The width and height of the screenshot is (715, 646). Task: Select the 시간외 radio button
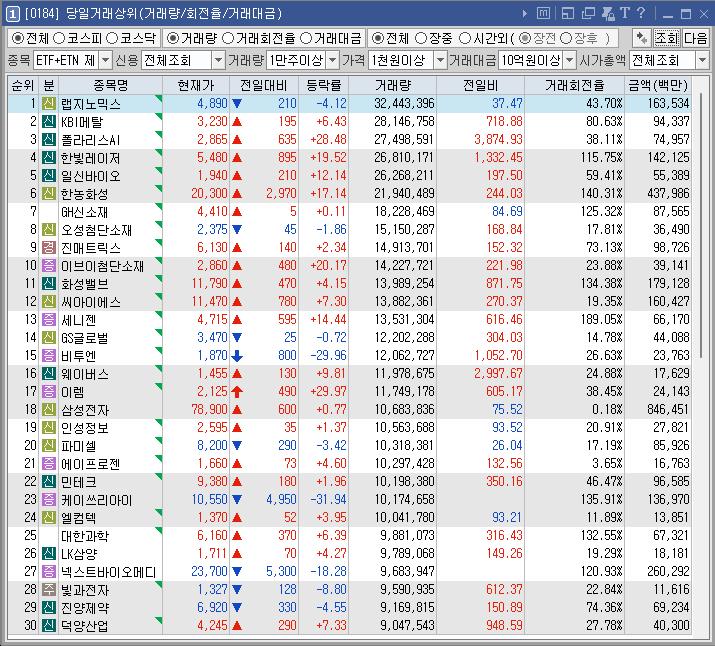coord(465,38)
